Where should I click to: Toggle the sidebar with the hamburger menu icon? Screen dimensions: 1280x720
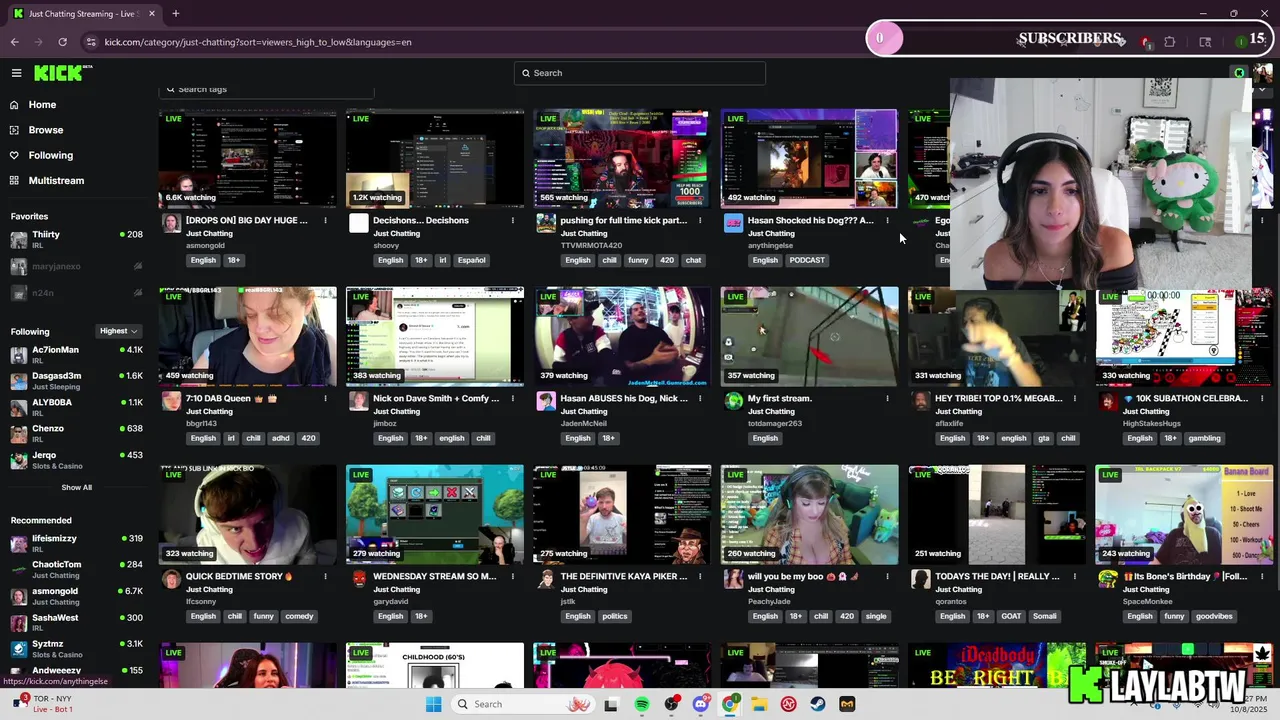pos(16,73)
